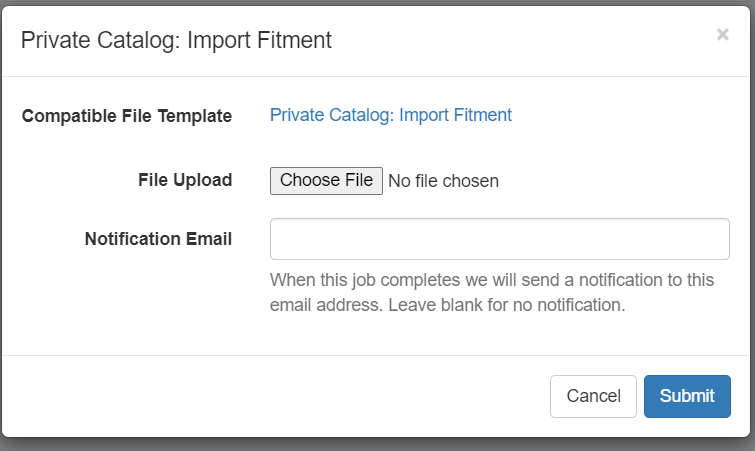Click the blank header area beside the title
755x451 pixels.
click(520, 40)
